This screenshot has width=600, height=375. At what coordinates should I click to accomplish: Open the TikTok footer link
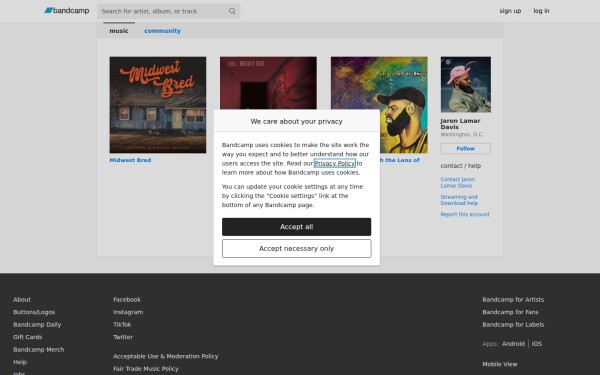click(x=122, y=324)
